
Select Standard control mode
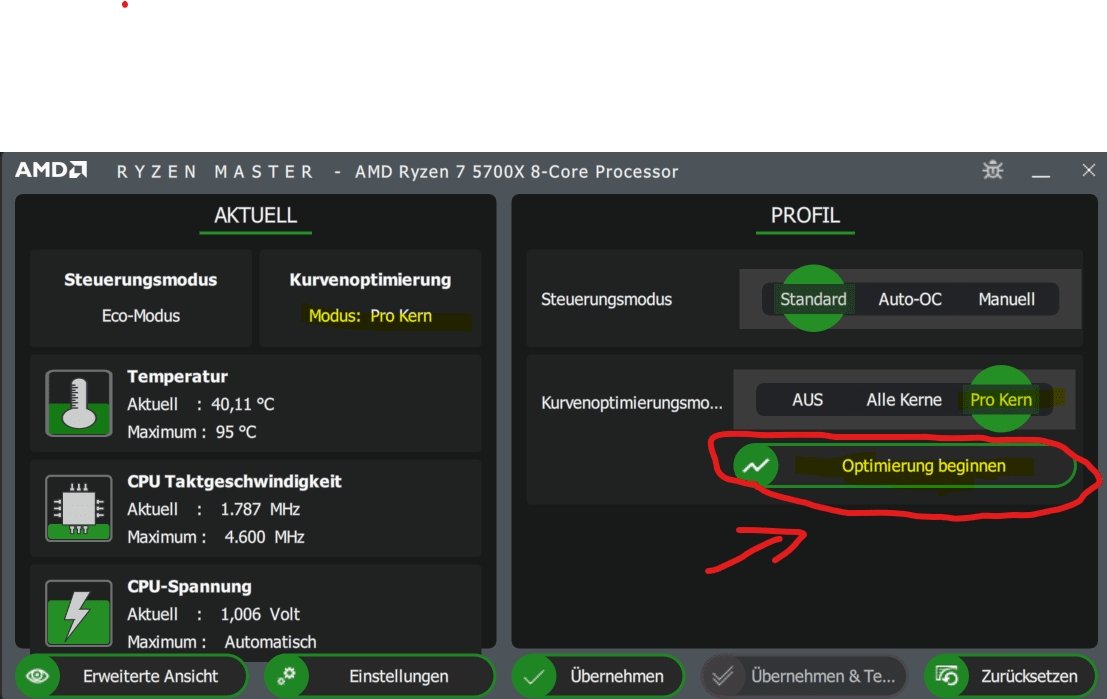(x=813, y=299)
